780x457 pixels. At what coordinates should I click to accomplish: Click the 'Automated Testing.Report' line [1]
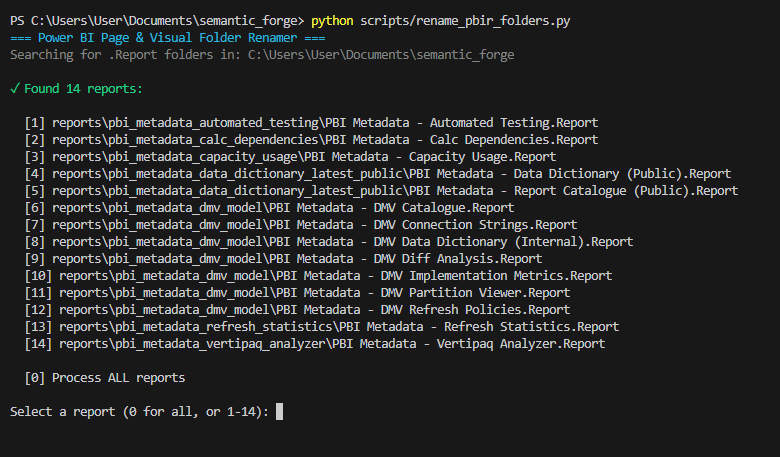tap(311, 123)
